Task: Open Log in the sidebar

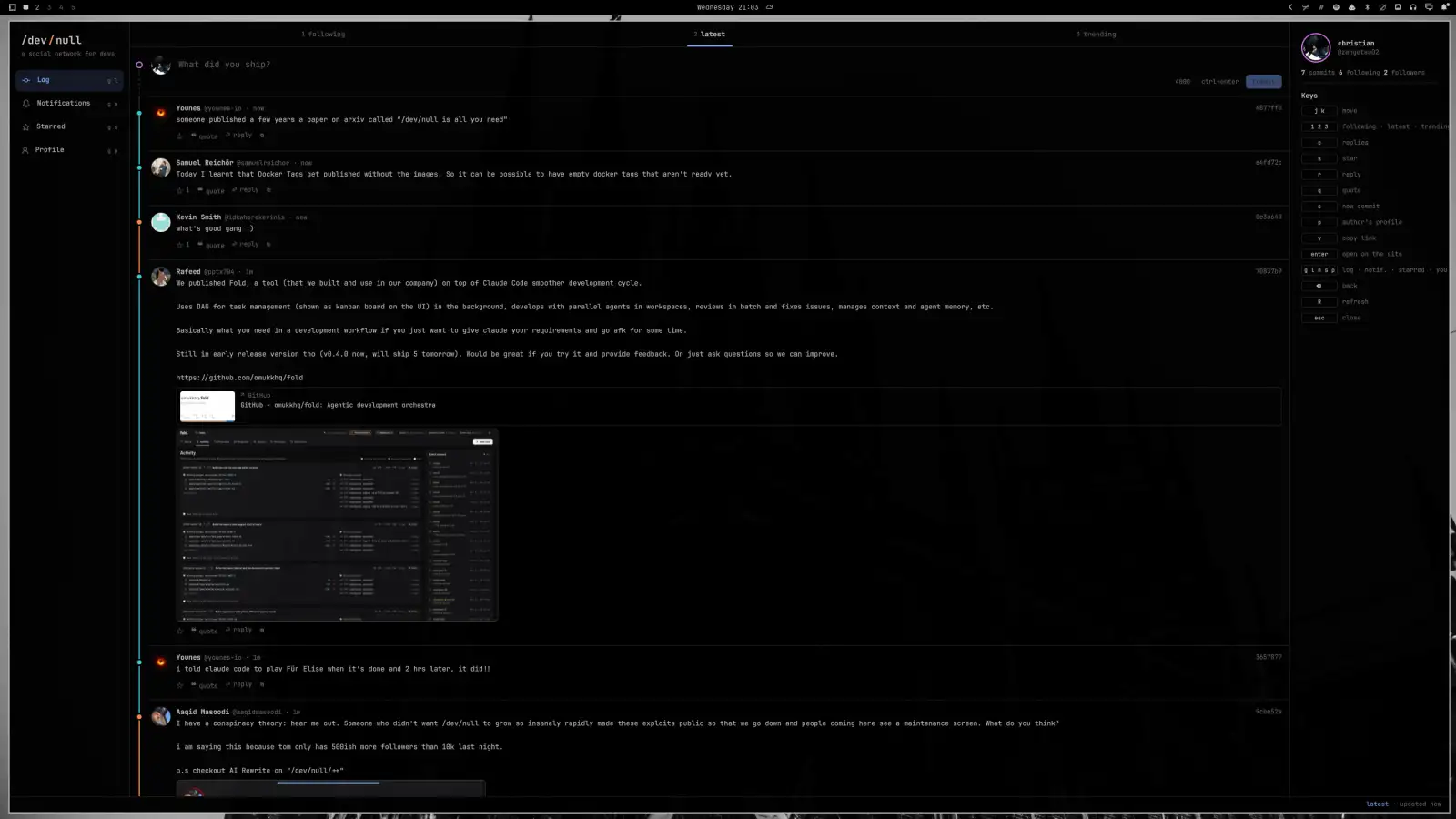Action: click(69, 80)
